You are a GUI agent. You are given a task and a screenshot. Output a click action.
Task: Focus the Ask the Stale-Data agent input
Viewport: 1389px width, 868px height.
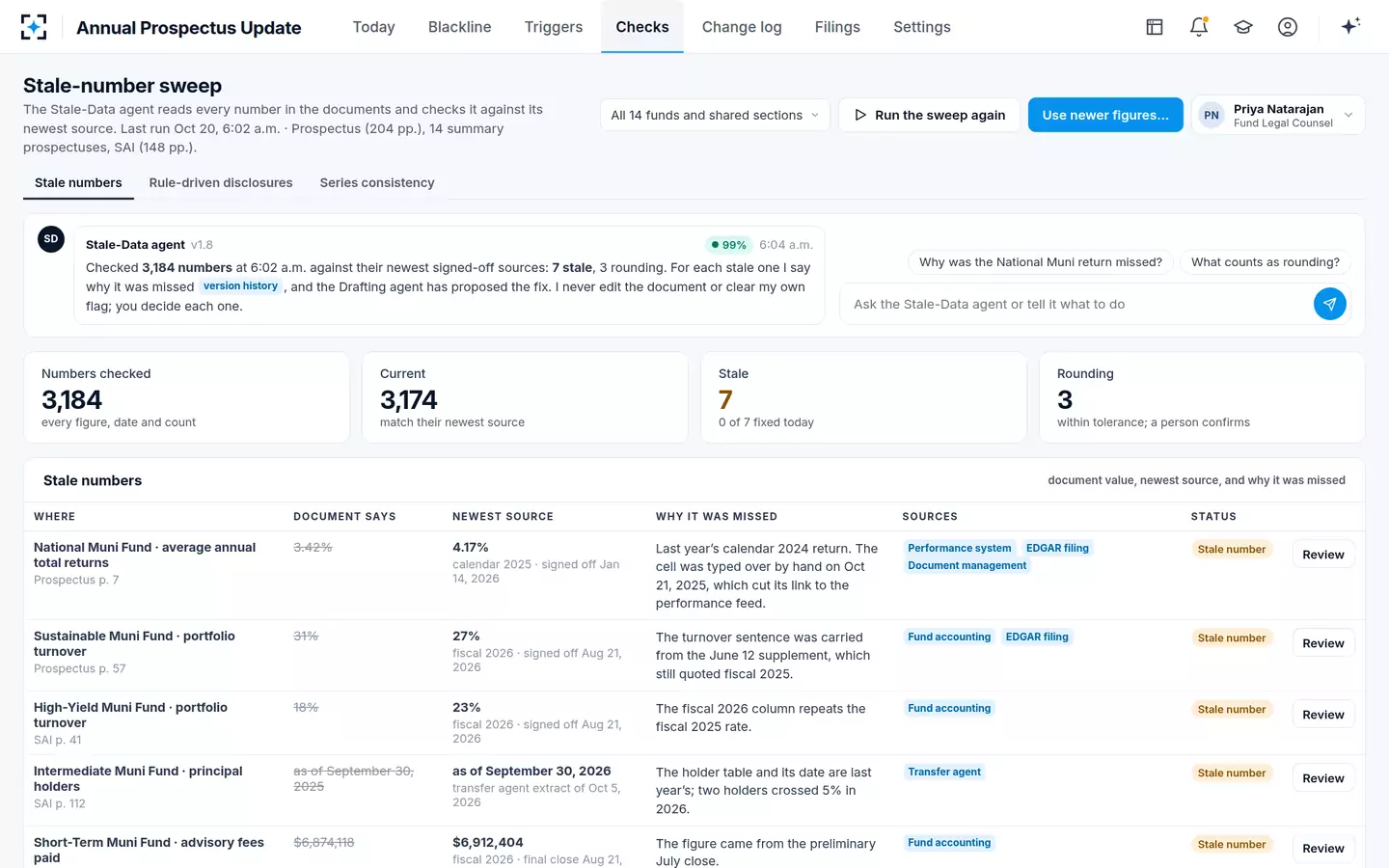(1076, 304)
